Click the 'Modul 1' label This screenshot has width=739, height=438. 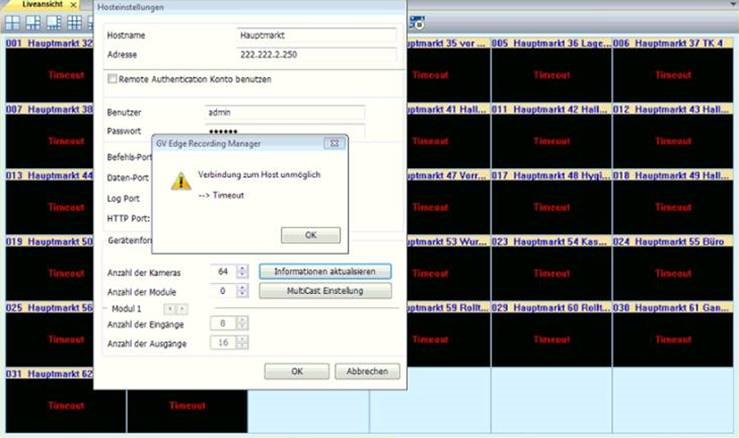pyautogui.click(x=126, y=309)
